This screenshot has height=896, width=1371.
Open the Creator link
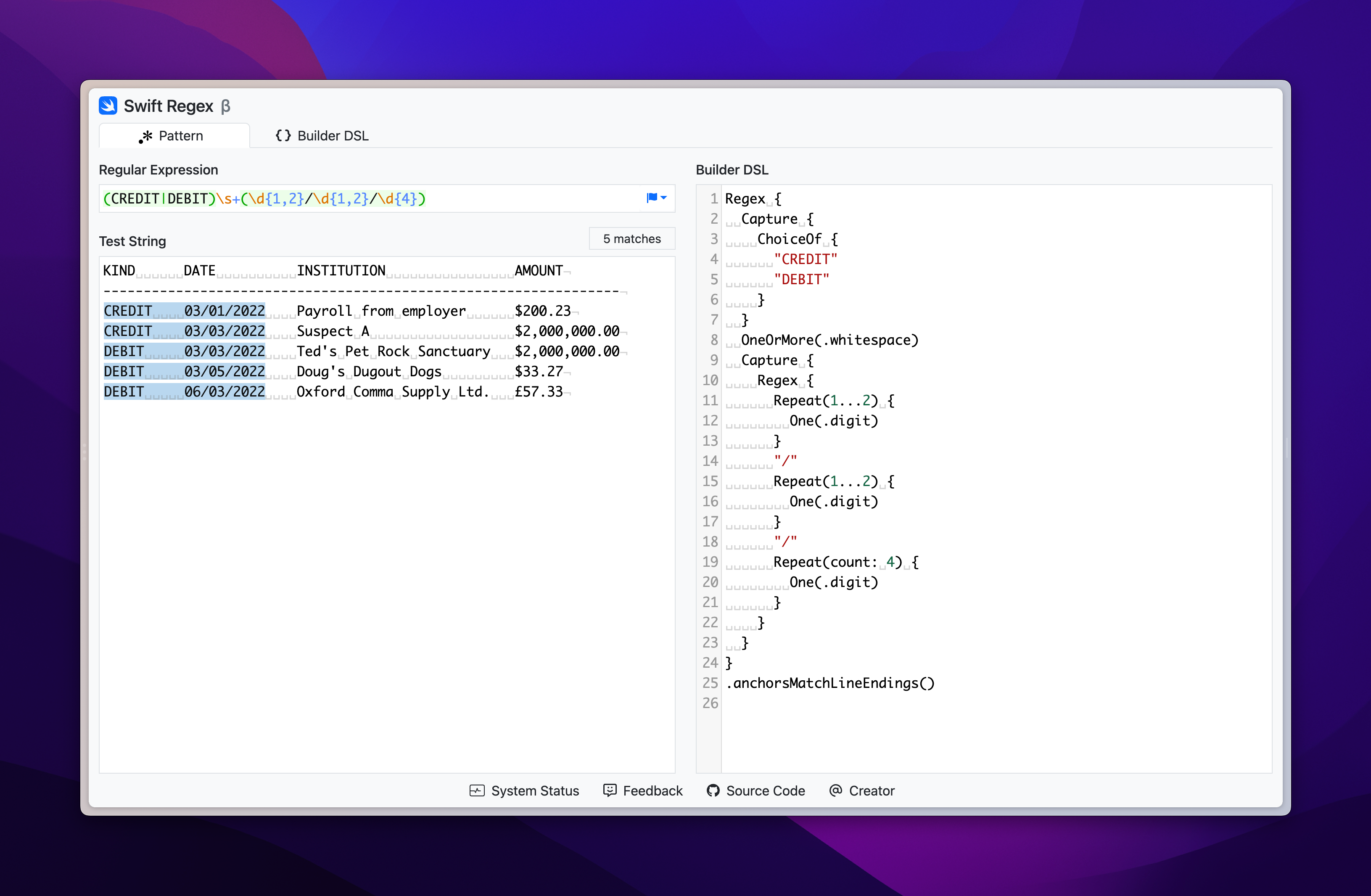861,790
